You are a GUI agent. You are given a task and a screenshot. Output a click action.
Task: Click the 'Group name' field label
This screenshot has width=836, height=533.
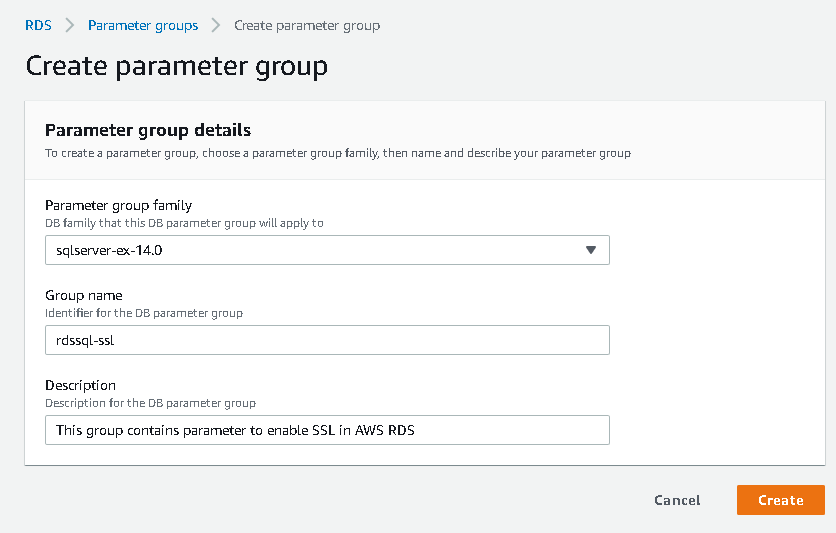(x=84, y=296)
